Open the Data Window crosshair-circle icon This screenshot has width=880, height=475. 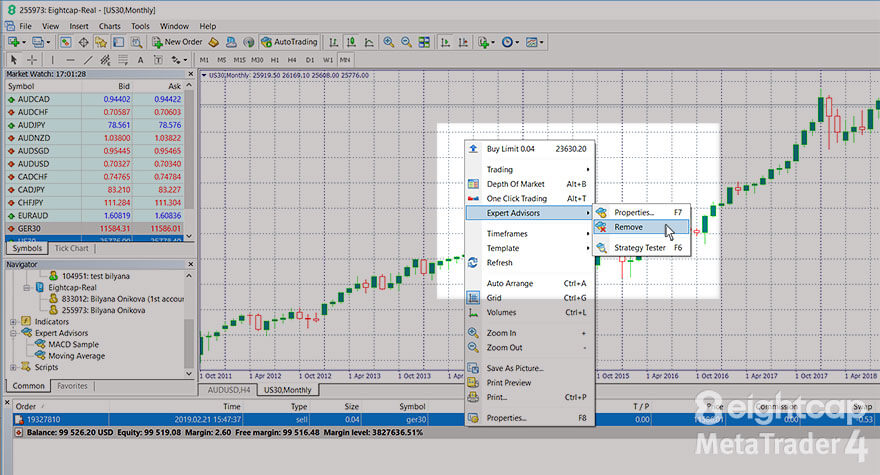pyautogui.click(x=83, y=42)
